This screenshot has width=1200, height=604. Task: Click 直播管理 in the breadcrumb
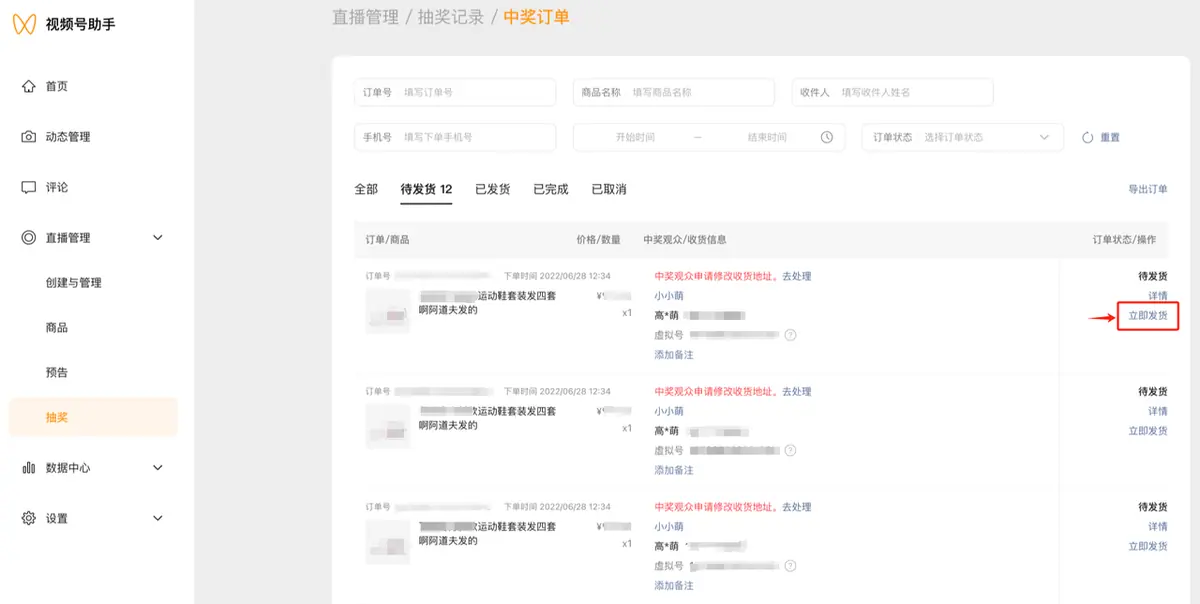(365, 17)
